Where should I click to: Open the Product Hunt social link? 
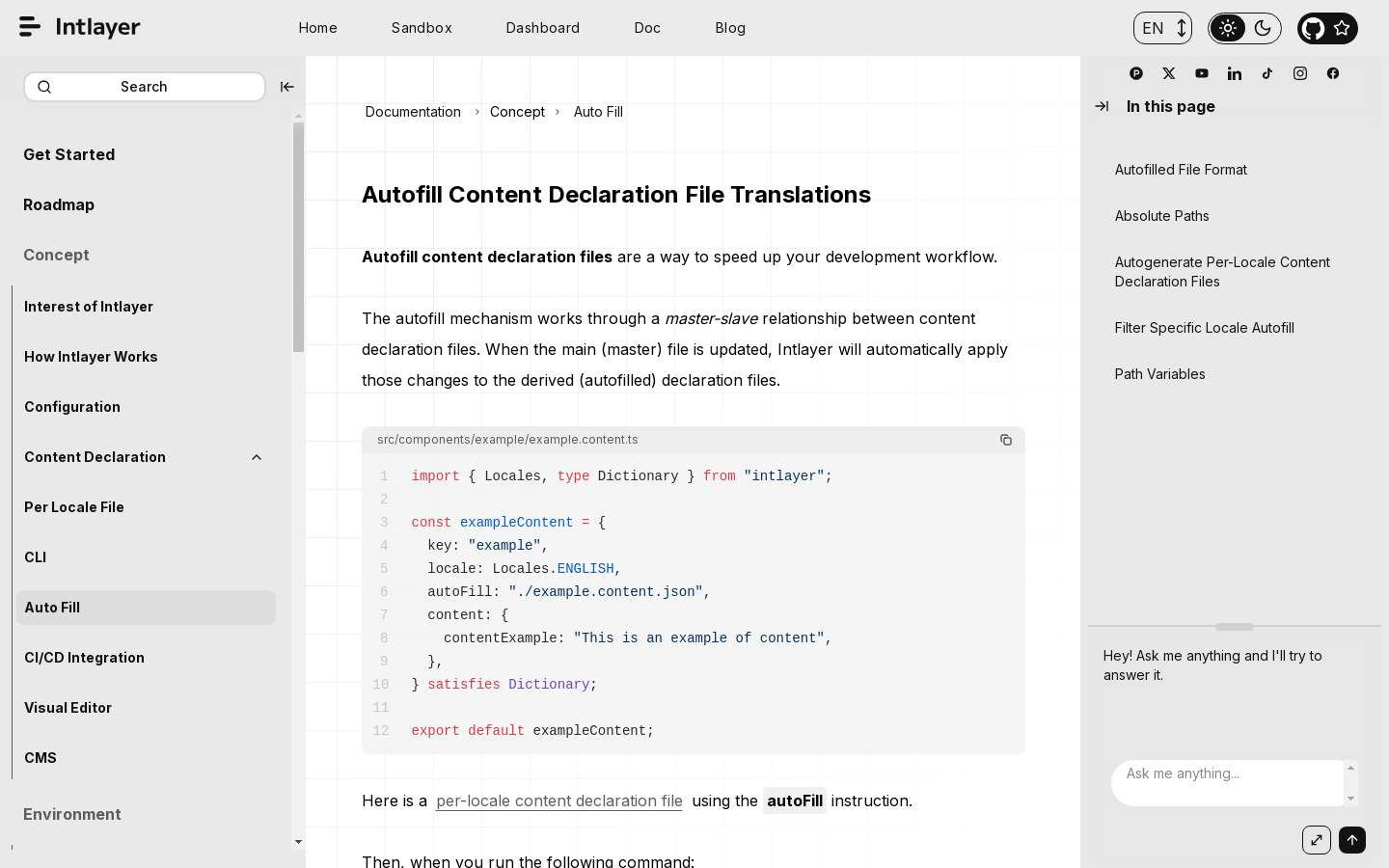click(x=1136, y=73)
